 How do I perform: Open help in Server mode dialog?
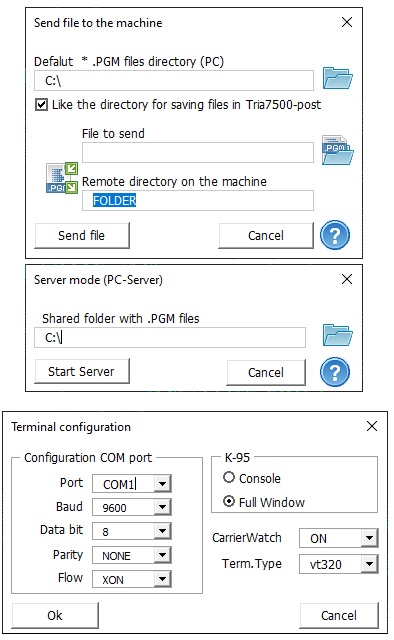(335, 372)
